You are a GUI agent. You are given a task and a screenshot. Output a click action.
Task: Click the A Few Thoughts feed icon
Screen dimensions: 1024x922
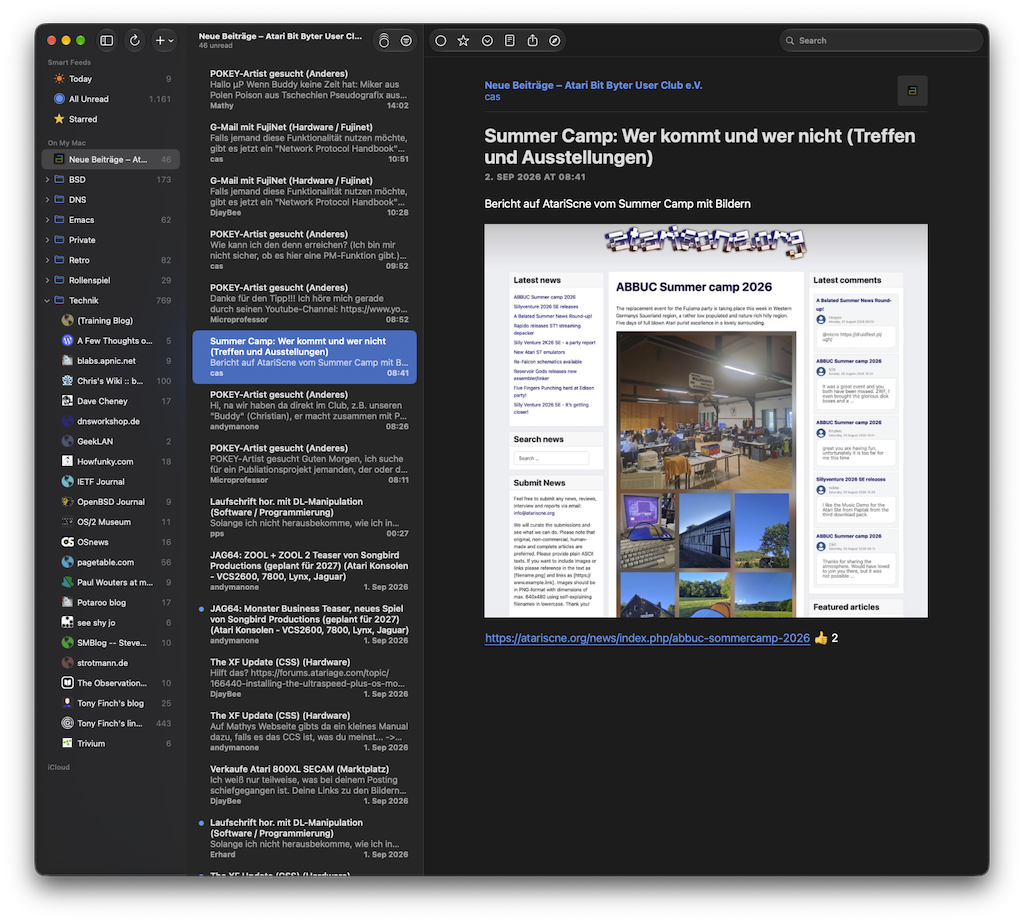point(67,341)
